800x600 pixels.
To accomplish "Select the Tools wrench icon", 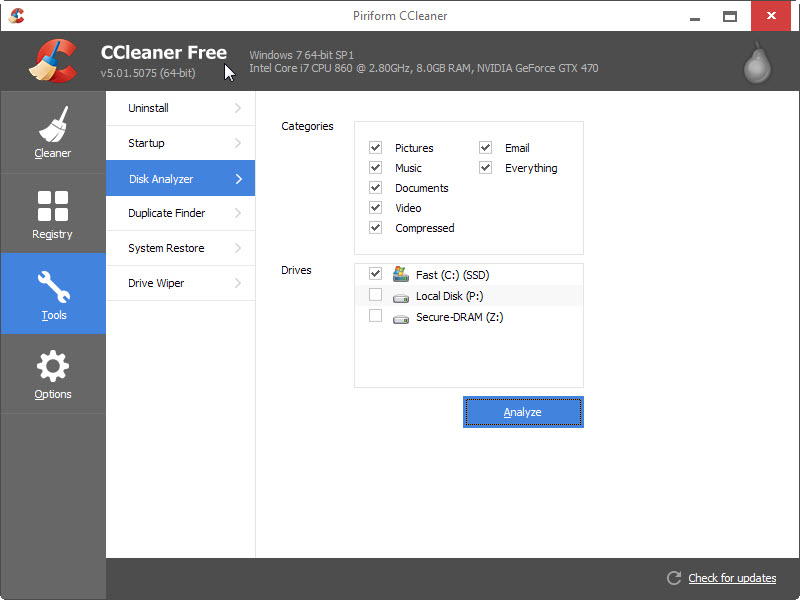I will tap(54, 286).
